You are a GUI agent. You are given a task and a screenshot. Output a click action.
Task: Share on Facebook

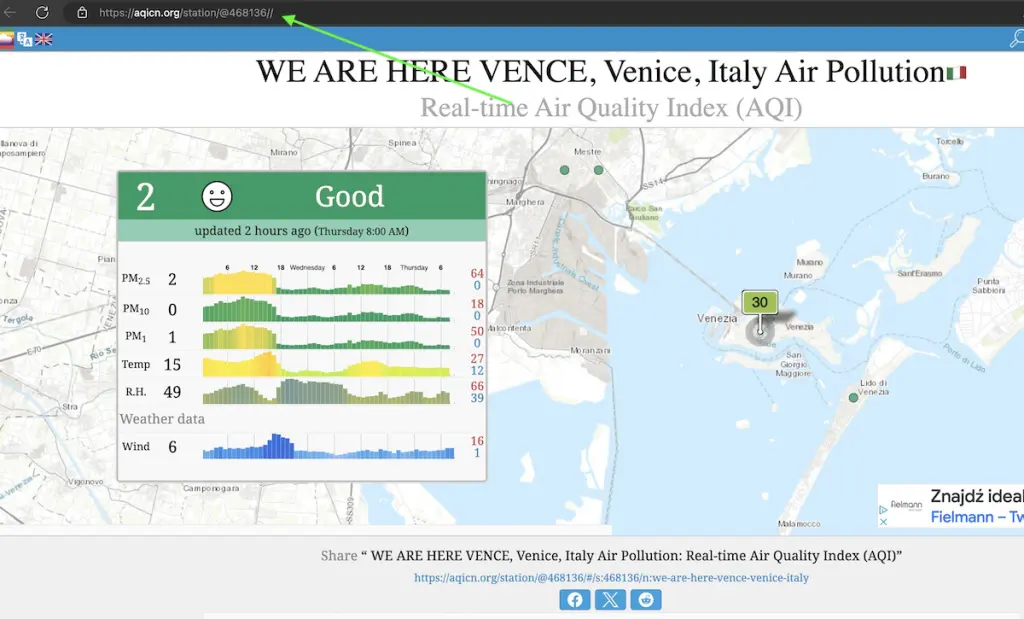pyautogui.click(x=574, y=600)
